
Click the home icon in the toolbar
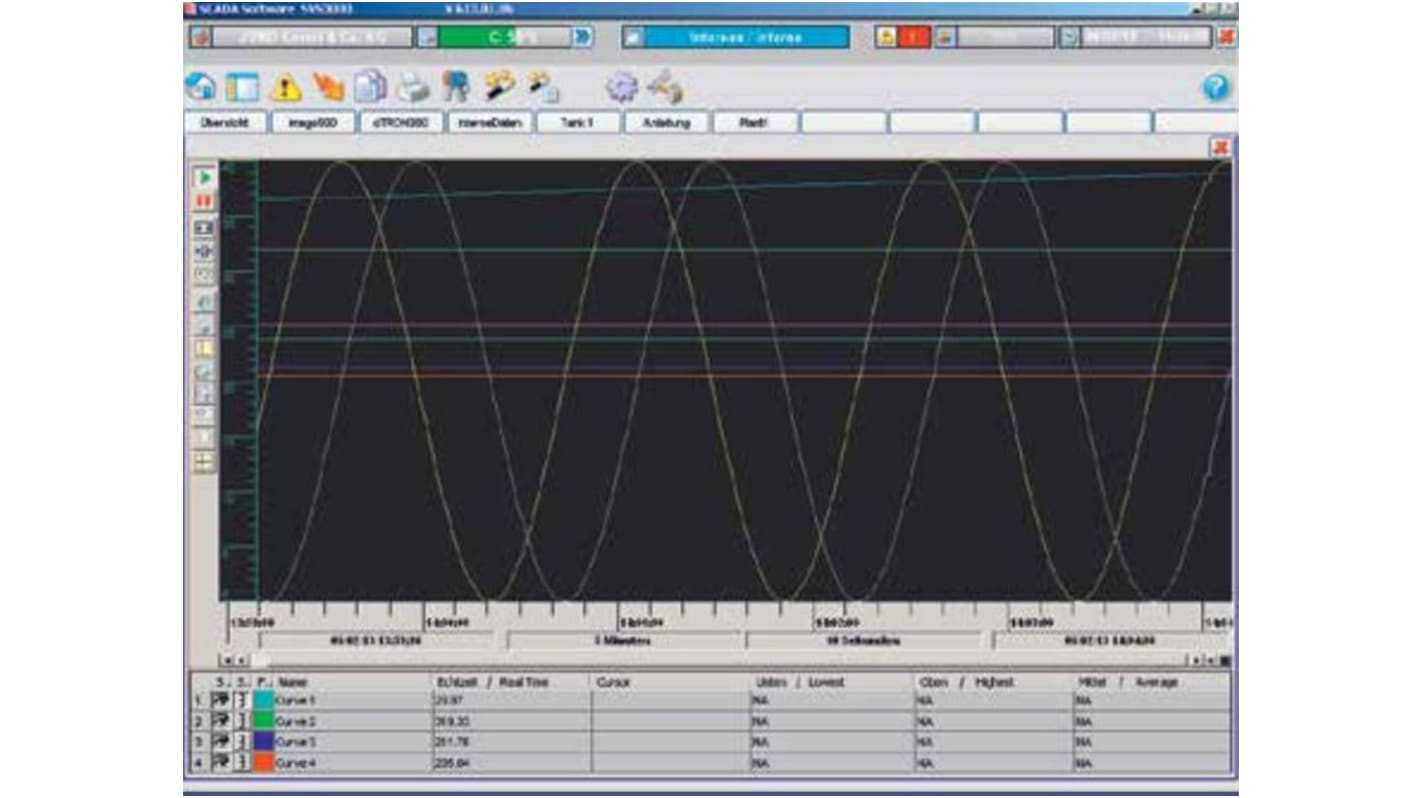(200, 87)
